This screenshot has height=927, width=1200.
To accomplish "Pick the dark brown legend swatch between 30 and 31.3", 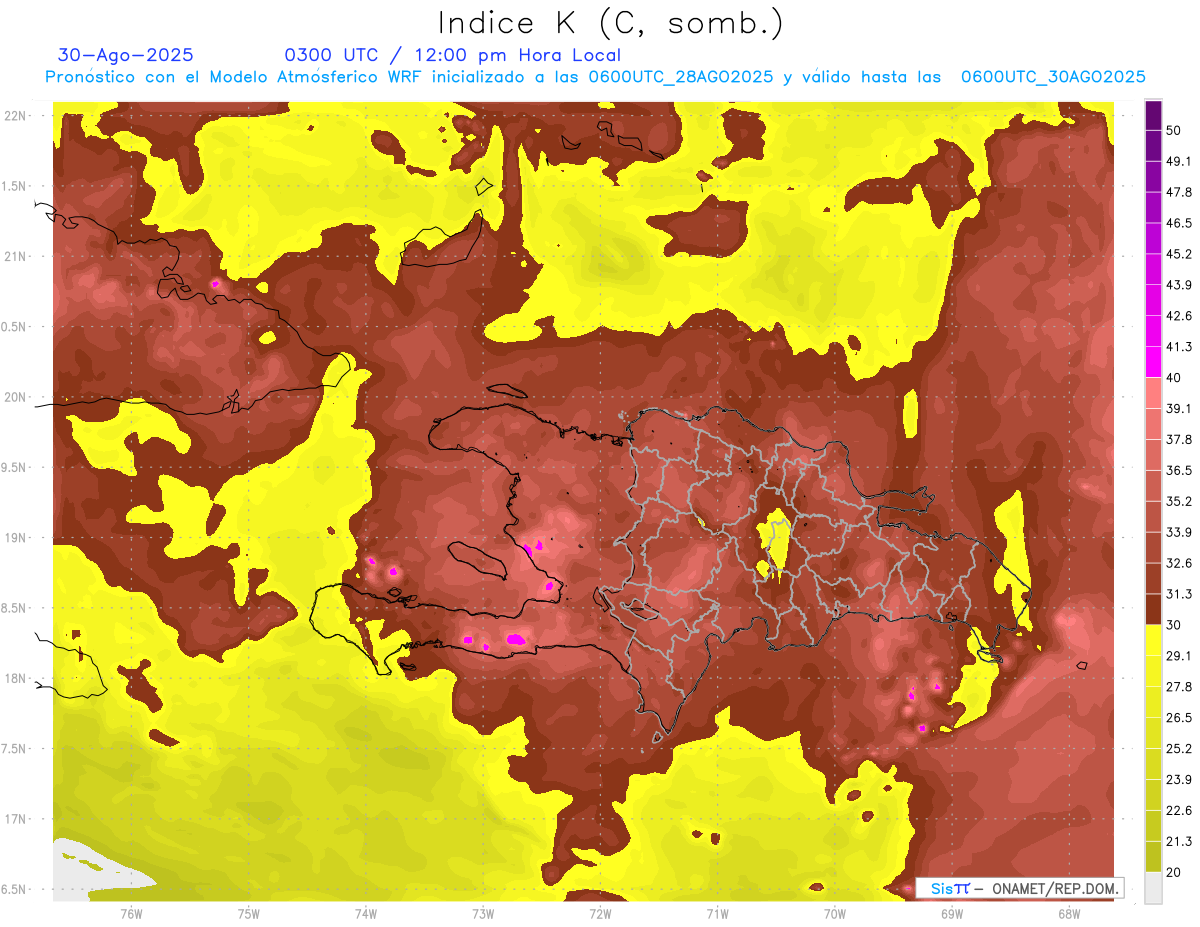I will (x=1153, y=609).
